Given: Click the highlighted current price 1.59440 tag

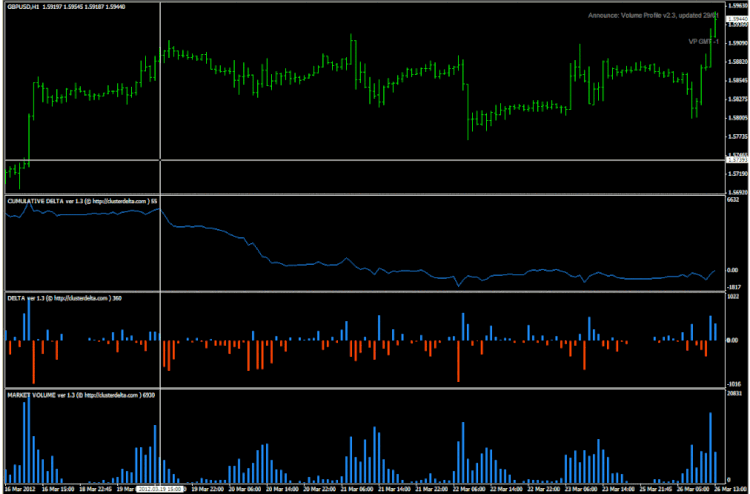Looking at the screenshot, I should (x=737, y=19).
